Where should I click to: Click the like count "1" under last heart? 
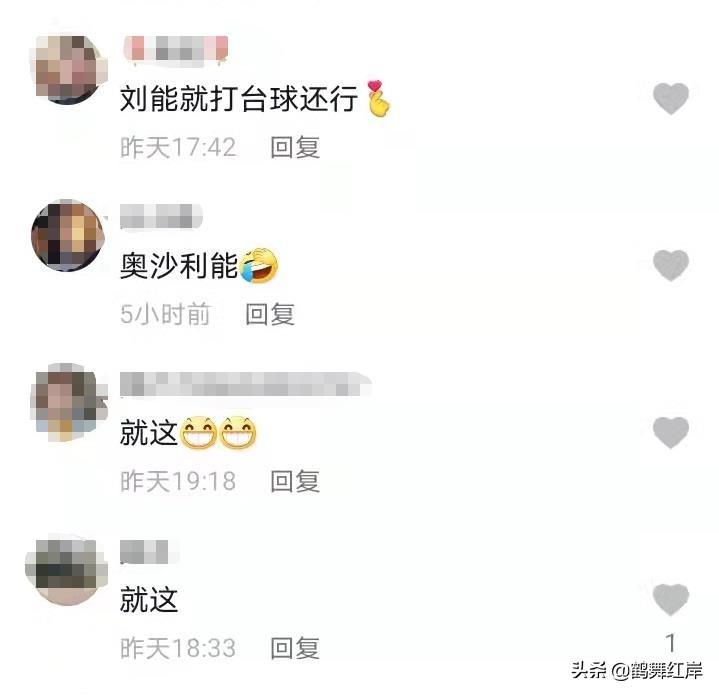click(670, 642)
